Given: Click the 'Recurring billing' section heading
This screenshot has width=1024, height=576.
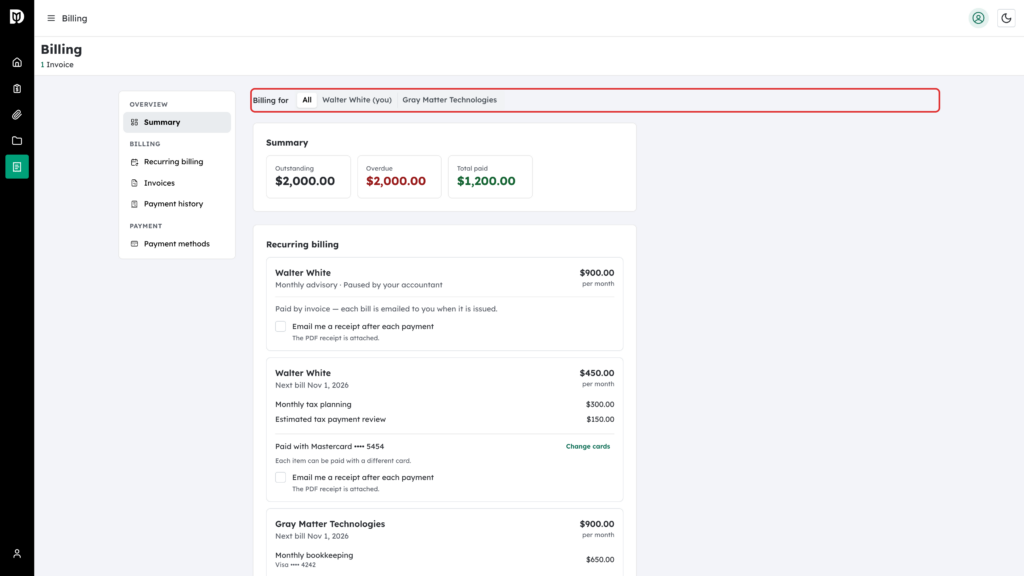Looking at the screenshot, I should click(302, 244).
